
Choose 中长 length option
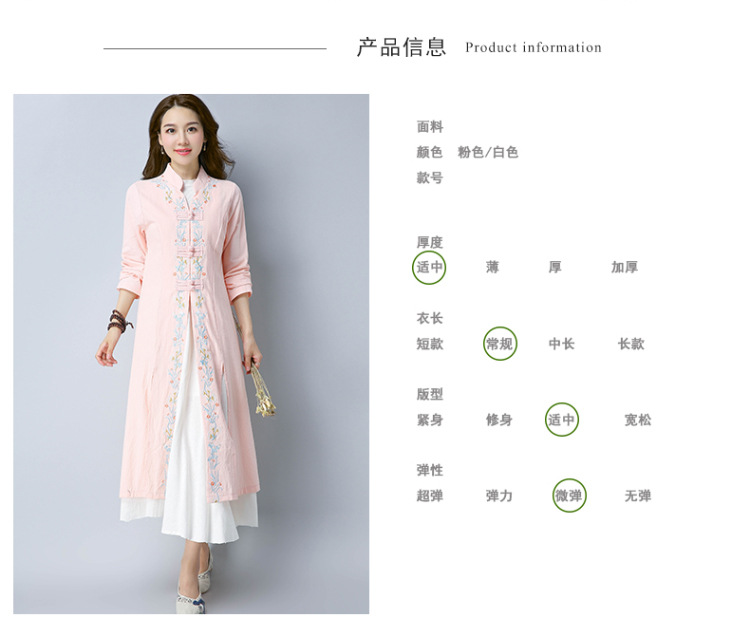click(562, 344)
